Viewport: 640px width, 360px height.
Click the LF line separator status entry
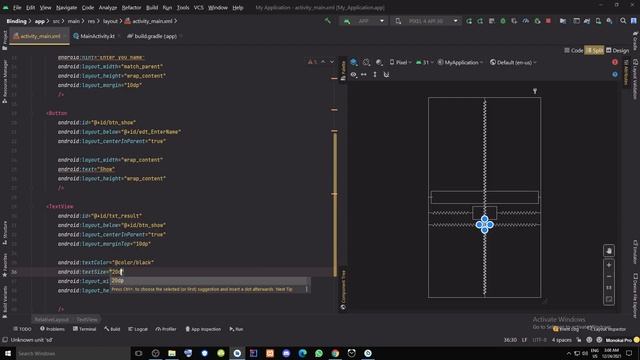[x=524, y=340]
